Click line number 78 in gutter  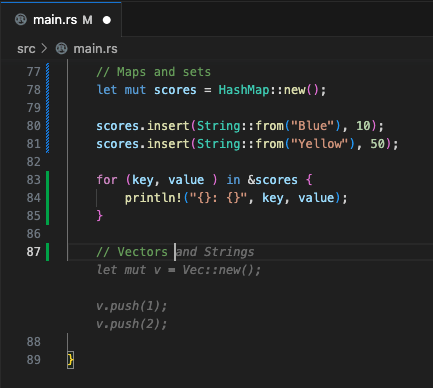click(34, 90)
